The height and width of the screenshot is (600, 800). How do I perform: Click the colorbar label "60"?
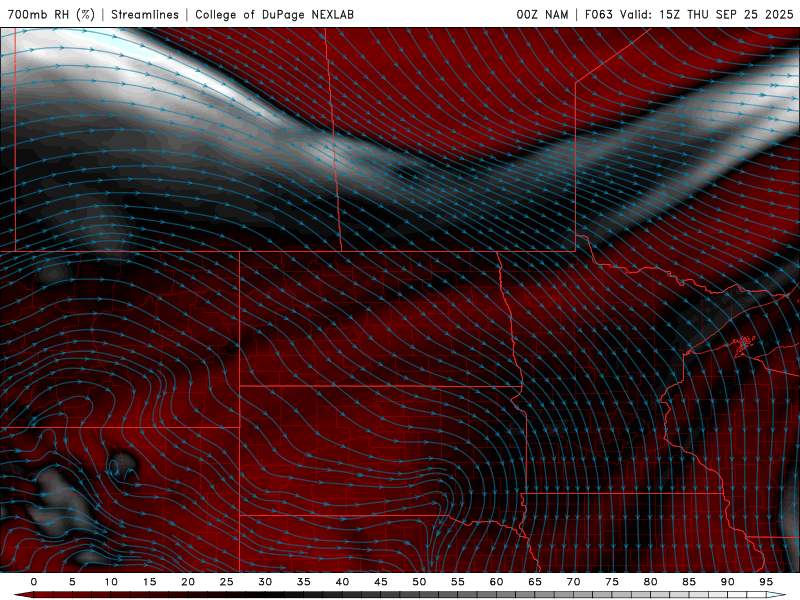tap(496, 582)
